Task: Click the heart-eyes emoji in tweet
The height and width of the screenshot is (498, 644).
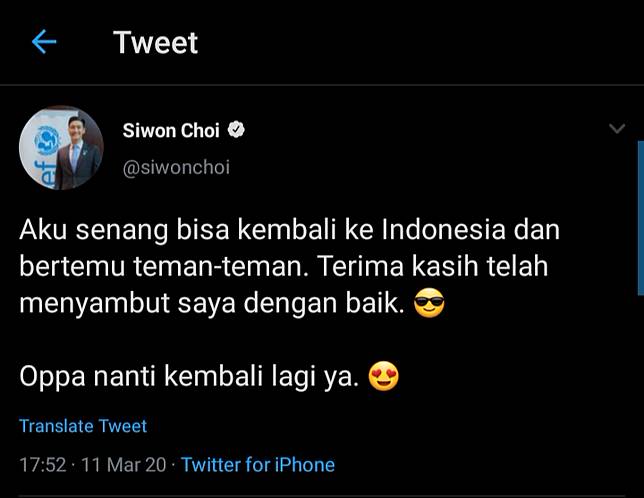Action: tap(384, 376)
